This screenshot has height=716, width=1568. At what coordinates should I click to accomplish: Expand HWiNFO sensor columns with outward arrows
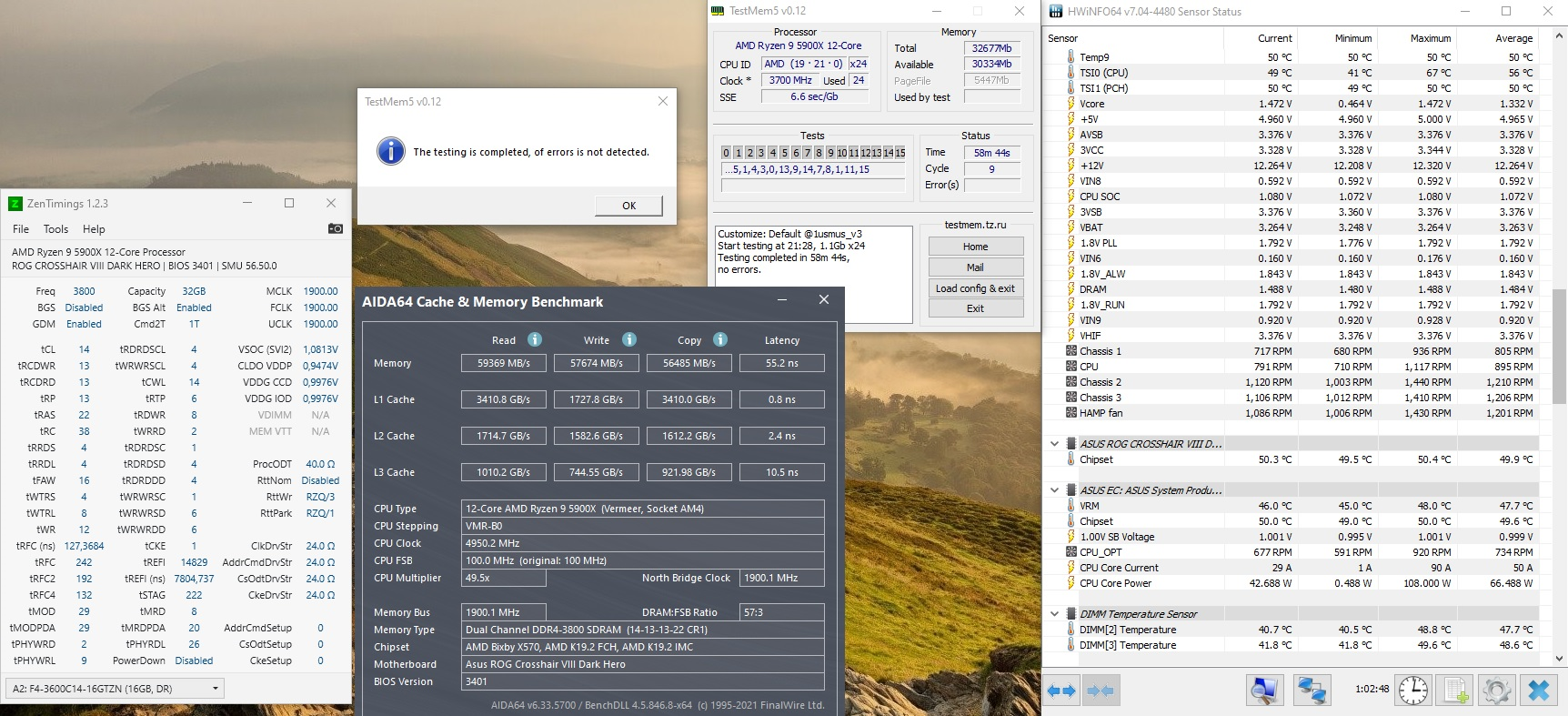coord(1061,691)
